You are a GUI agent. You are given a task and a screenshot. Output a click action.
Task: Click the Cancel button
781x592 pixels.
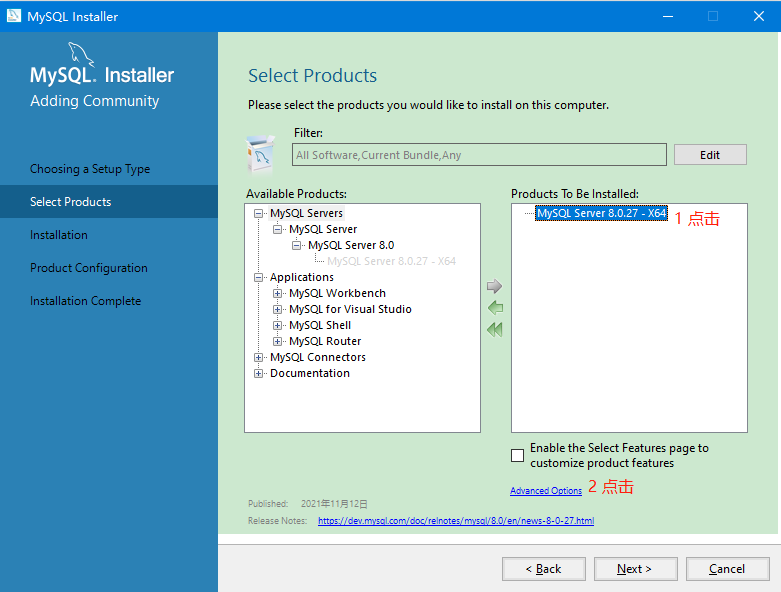pos(727,569)
